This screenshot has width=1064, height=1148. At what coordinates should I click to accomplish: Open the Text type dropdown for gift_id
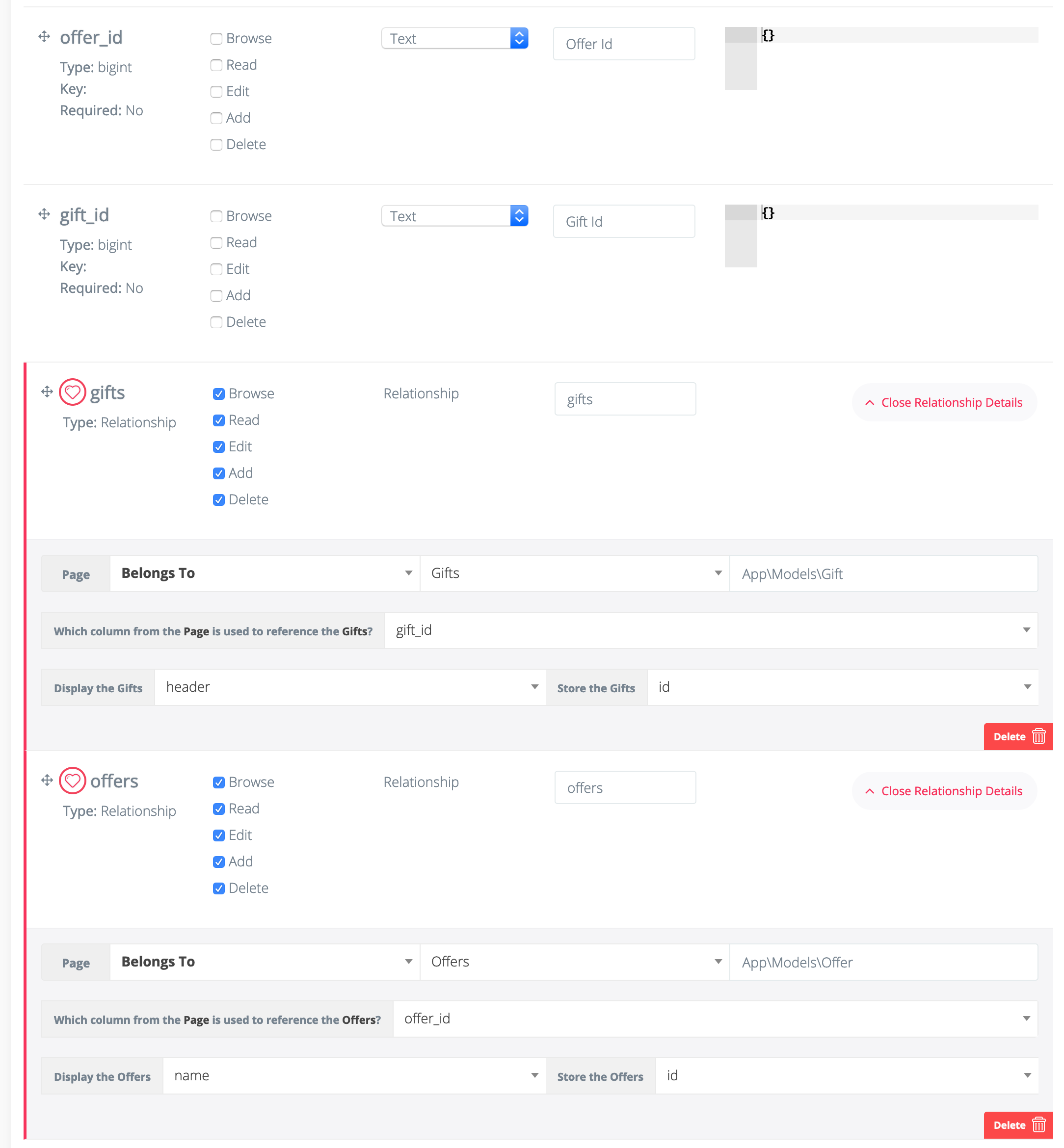[455, 216]
